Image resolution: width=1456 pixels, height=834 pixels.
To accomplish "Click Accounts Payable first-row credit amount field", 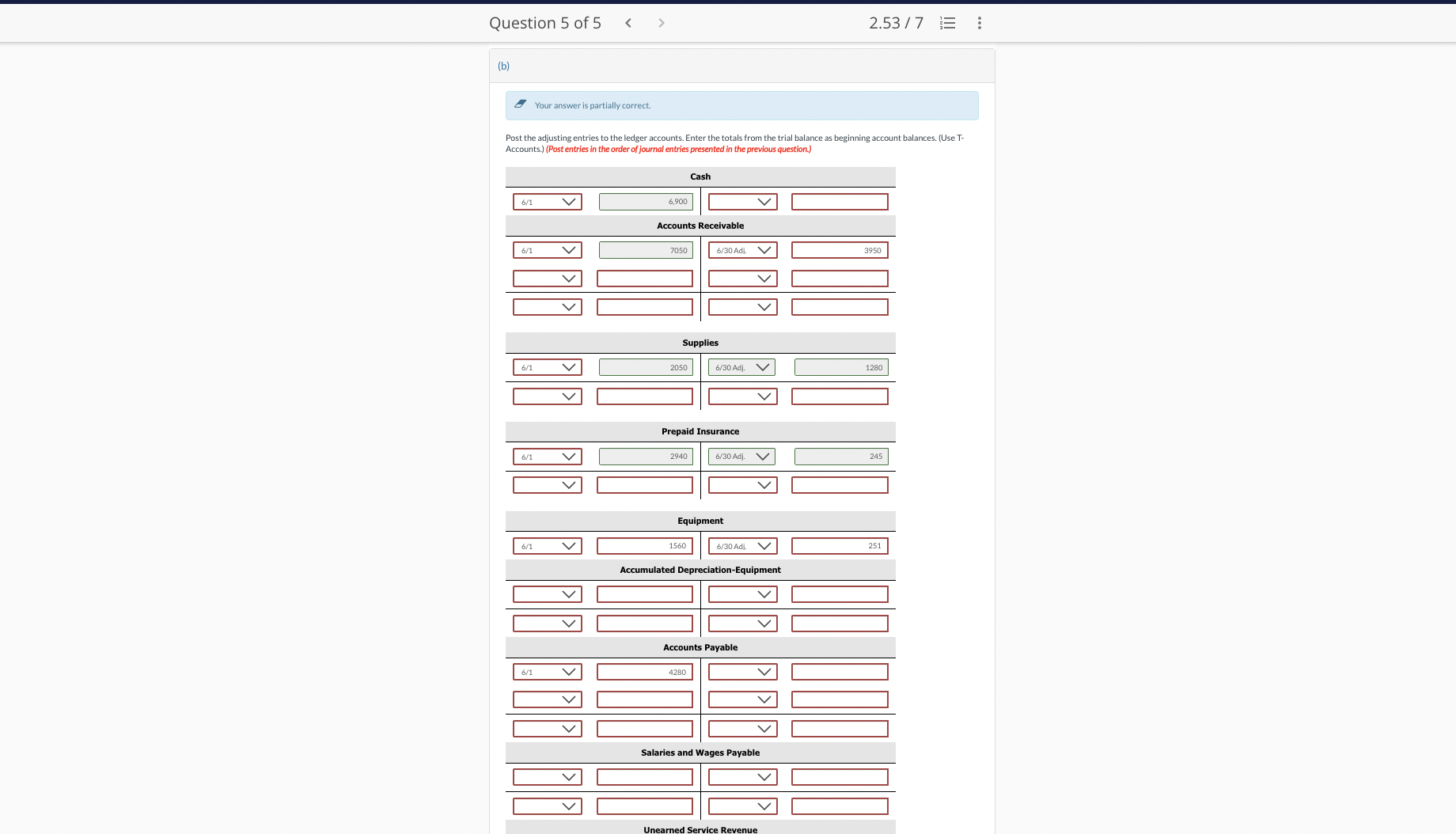I will click(840, 672).
